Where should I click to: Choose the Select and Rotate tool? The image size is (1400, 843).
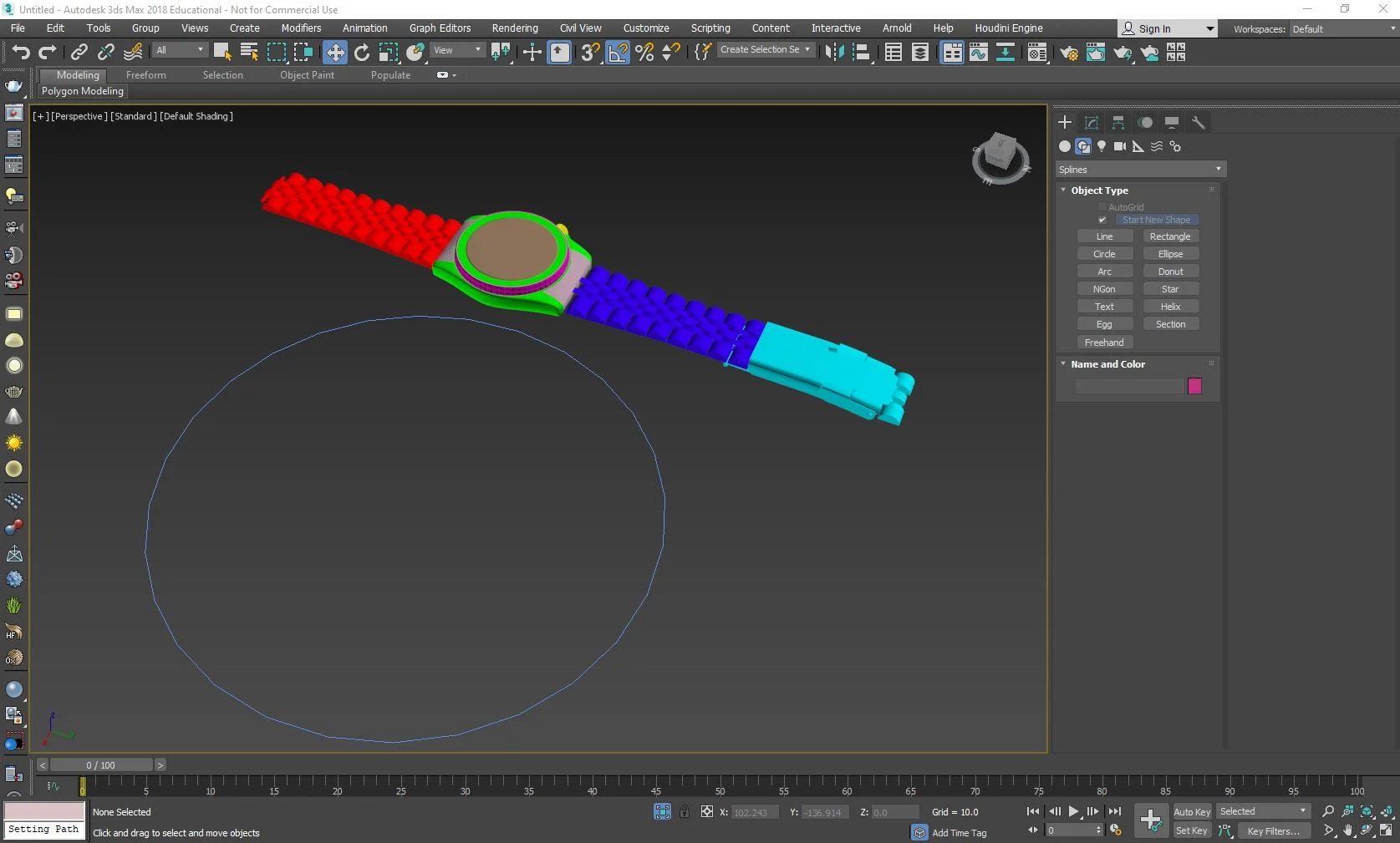(x=362, y=53)
